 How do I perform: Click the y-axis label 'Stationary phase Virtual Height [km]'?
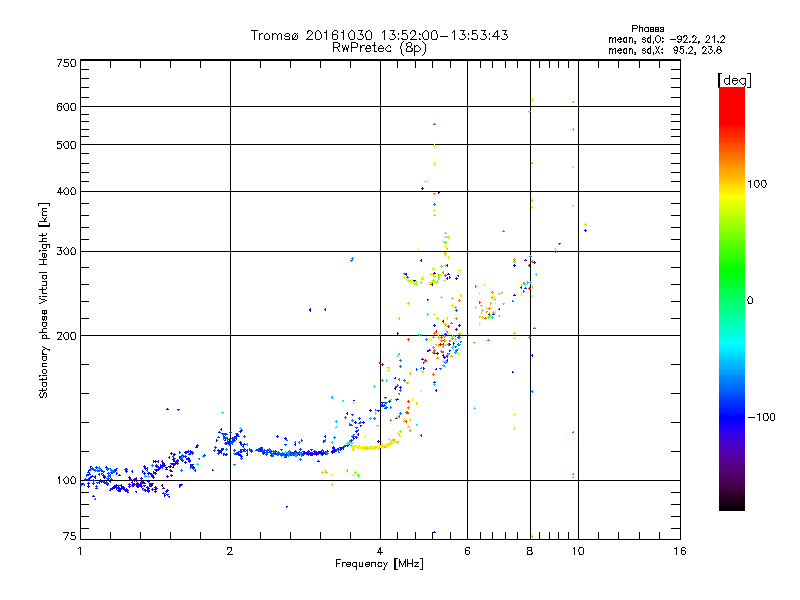point(43,301)
